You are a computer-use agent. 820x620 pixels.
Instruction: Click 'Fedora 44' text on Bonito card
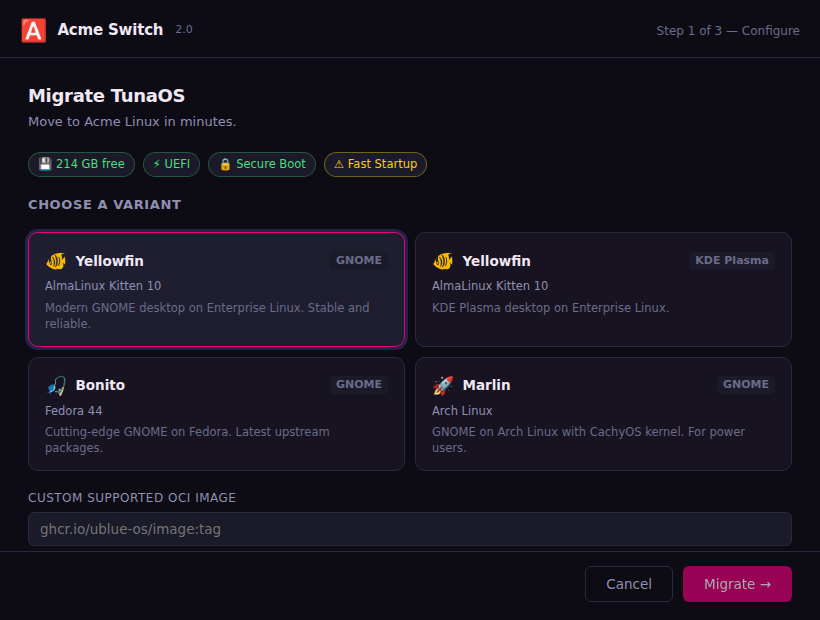(74, 411)
